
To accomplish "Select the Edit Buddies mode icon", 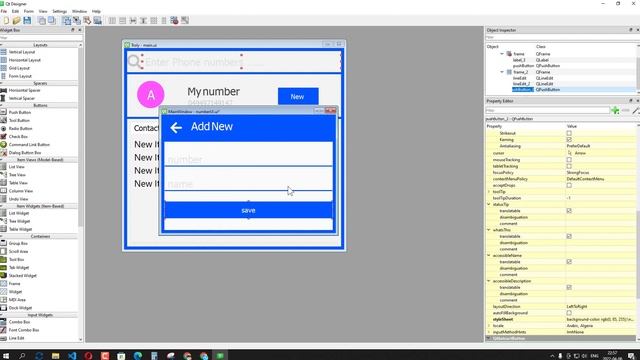I will (x=87, y=20).
